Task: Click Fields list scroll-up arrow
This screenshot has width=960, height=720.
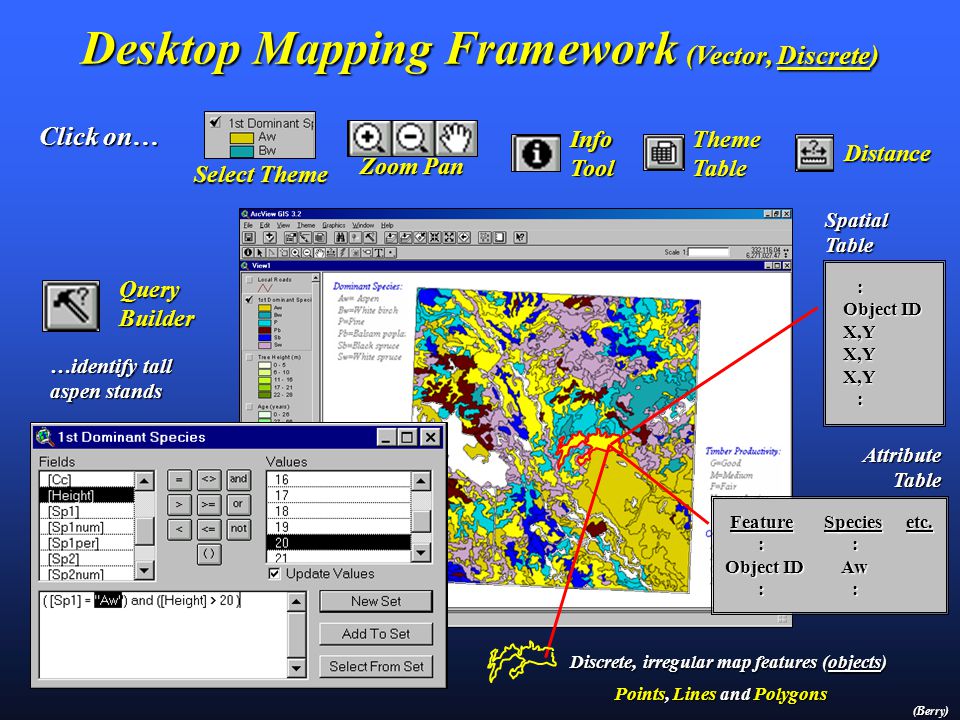Action: click(x=144, y=481)
